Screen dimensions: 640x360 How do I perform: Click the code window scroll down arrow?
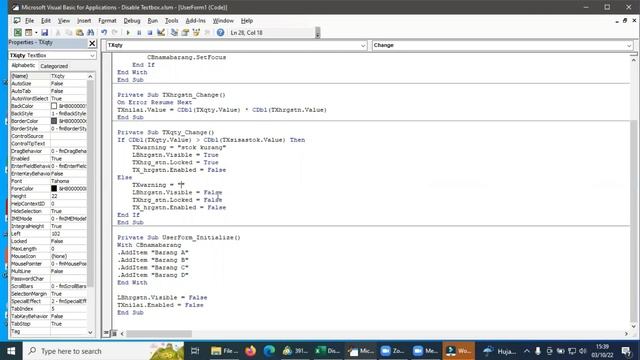(x=633, y=326)
